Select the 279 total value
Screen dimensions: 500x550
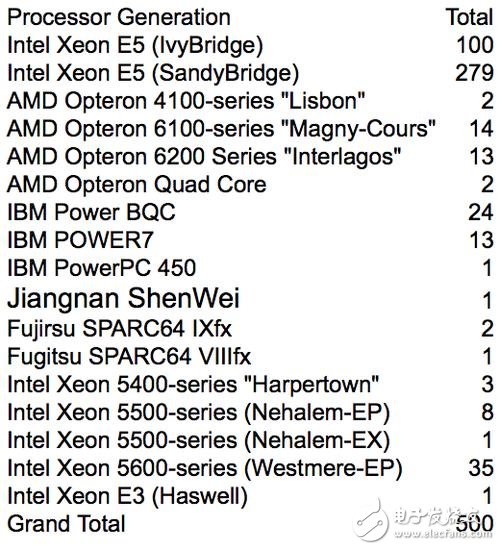[x=474, y=73]
